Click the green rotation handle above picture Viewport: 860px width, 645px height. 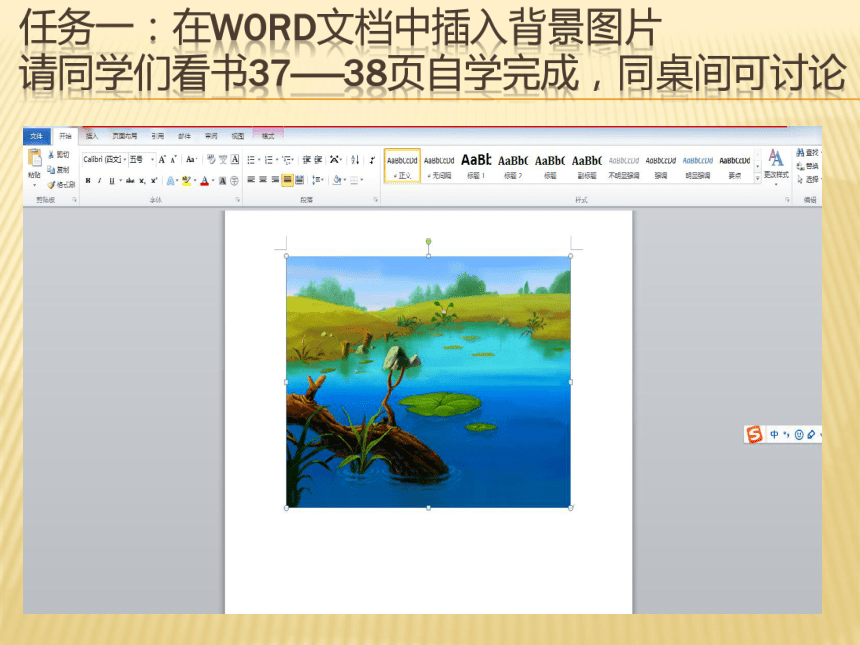[428, 241]
